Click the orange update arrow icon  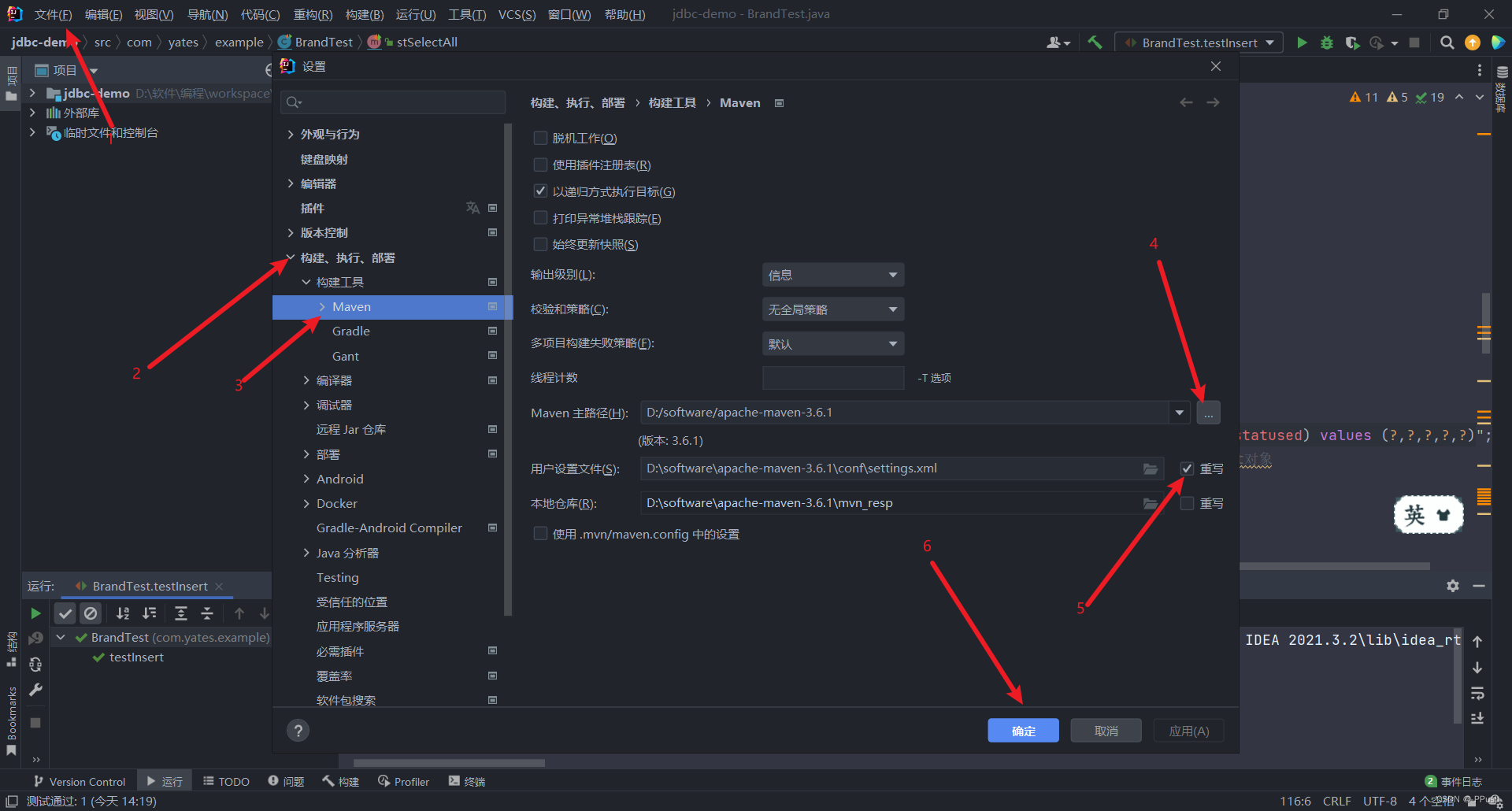click(x=1472, y=43)
